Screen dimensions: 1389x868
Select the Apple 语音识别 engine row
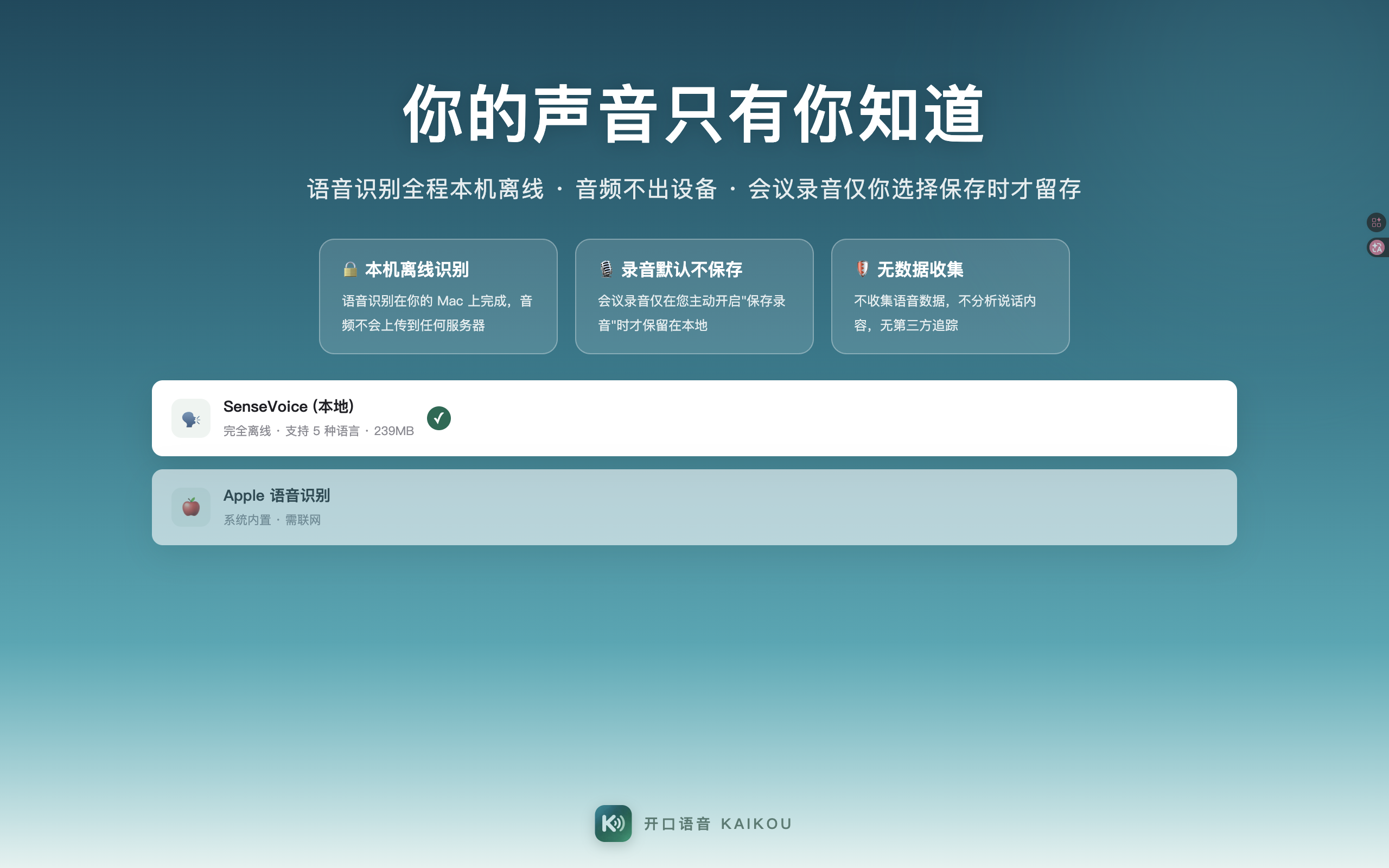(x=694, y=507)
